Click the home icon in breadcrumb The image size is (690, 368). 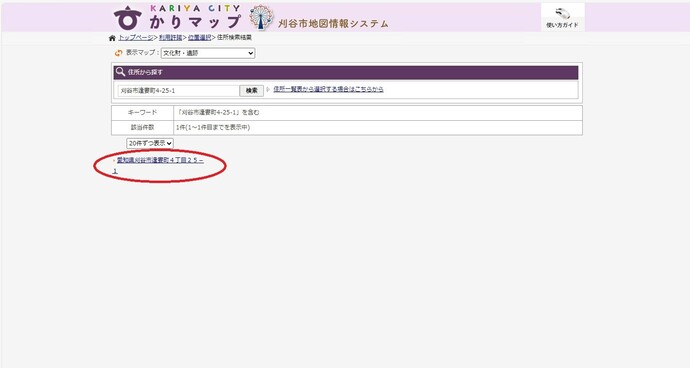pyautogui.click(x=112, y=38)
